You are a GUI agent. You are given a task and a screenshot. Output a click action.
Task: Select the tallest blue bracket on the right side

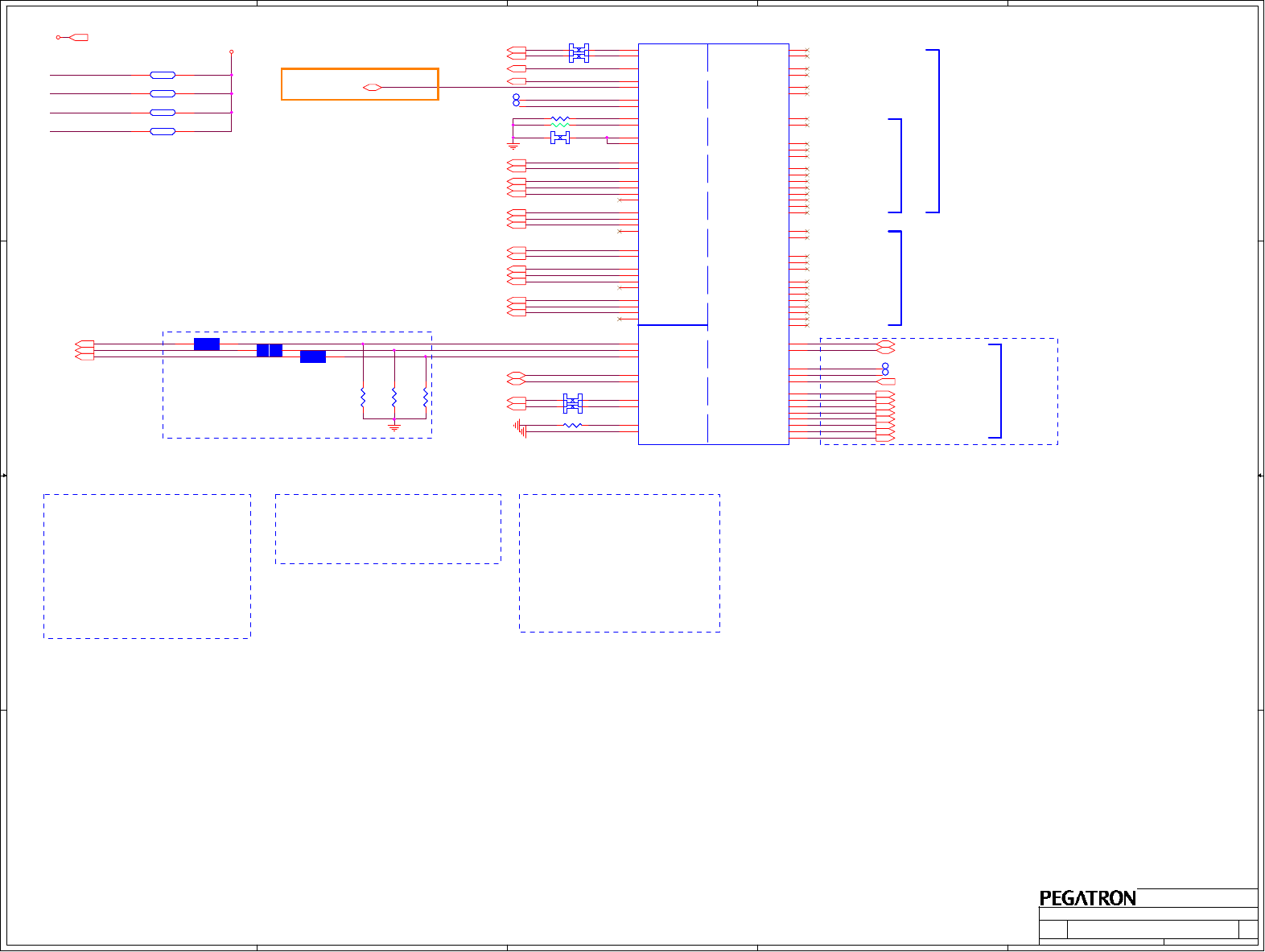coord(933,131)
